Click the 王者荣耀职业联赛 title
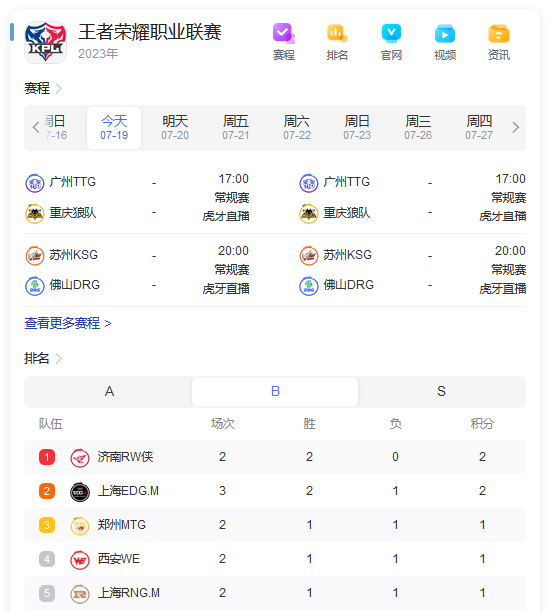 (149, 32)
